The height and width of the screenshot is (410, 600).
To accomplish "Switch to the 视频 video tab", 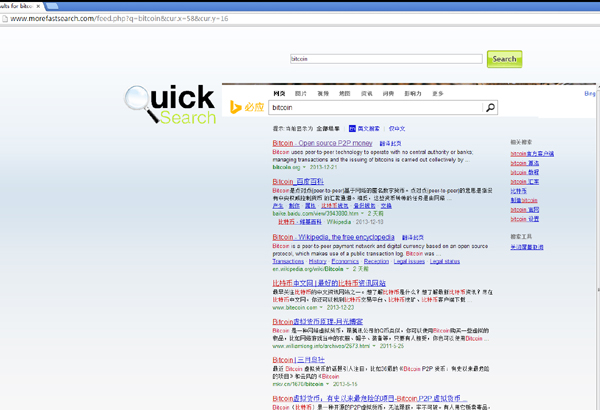I will [323, 93].
